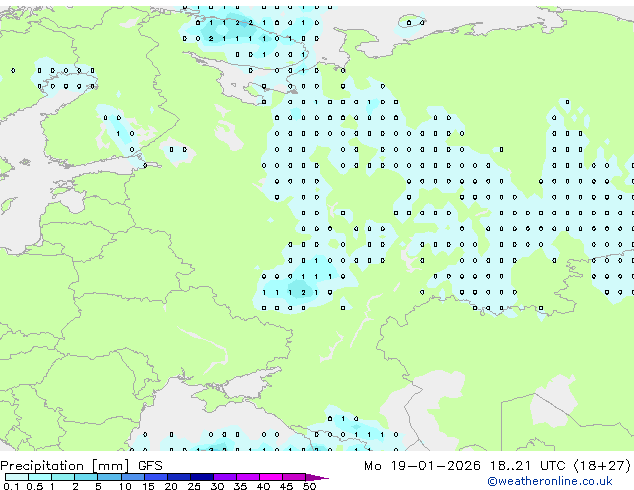Click the '18..21 UTC' time text
This screenshot has height=490, width=634.
[527, 466]
